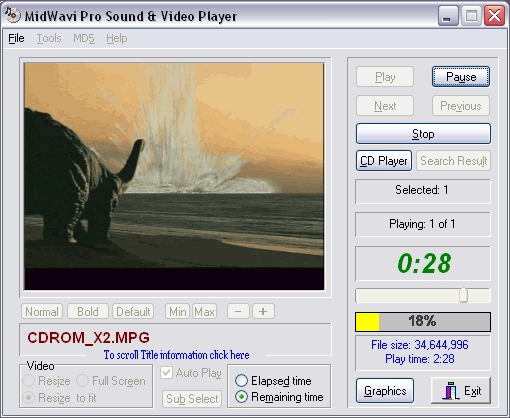Click the Max size button
This screenshot has height=418, width=510.
point(204,312)
